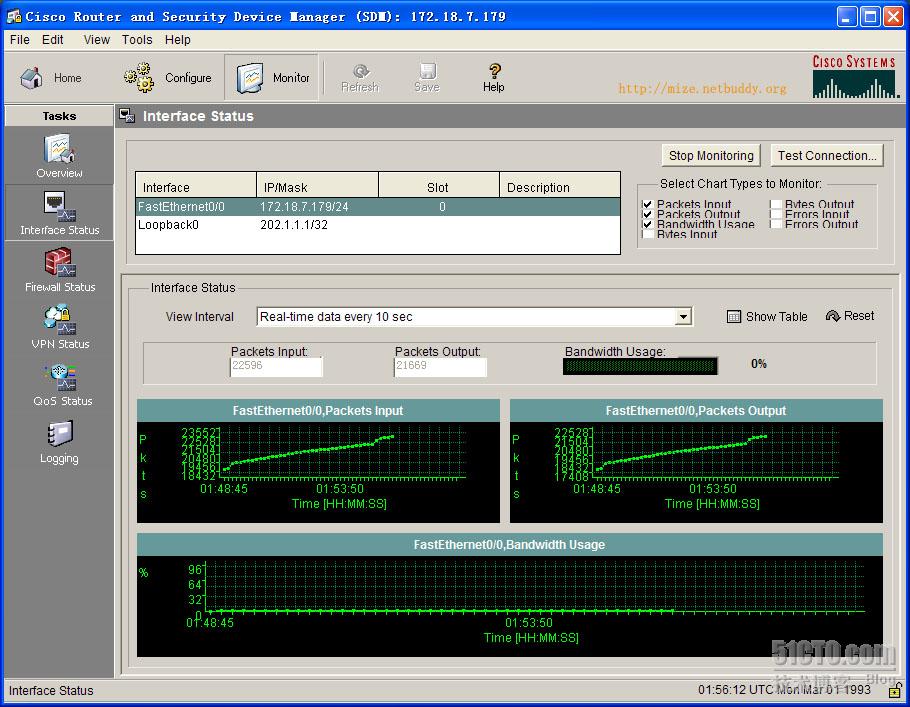Open Help question mark icon
Image resolution: width=910 pixels, height=707 pixels.
click(x=494, y=71)
